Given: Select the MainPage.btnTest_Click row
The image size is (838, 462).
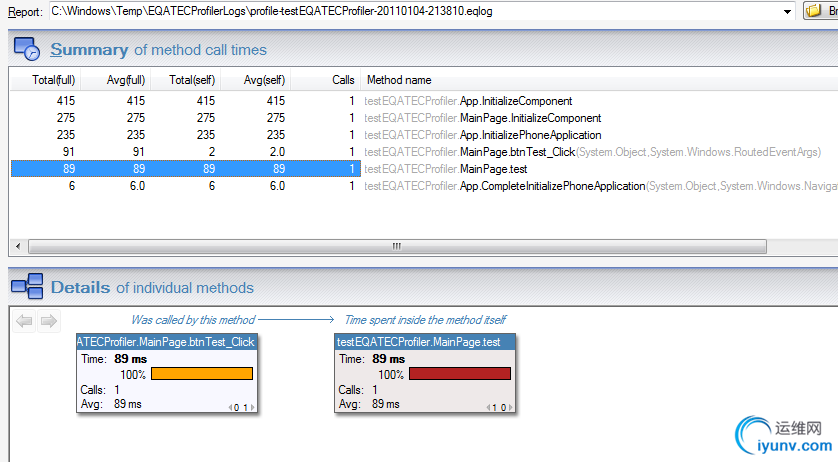Looking at the screenshot, I should 424,152.
